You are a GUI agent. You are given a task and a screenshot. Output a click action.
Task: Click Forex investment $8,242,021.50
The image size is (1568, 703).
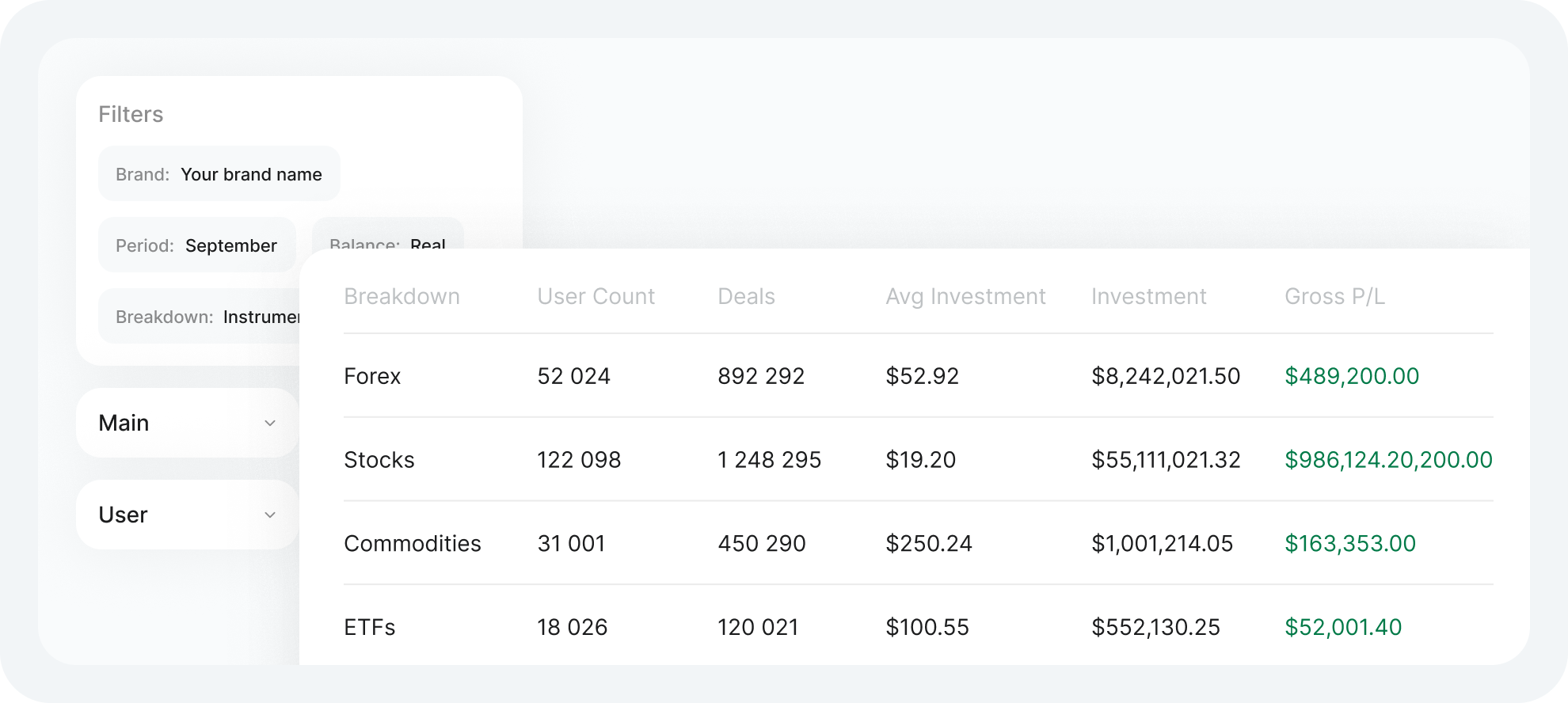click(x=1166, y=376)
